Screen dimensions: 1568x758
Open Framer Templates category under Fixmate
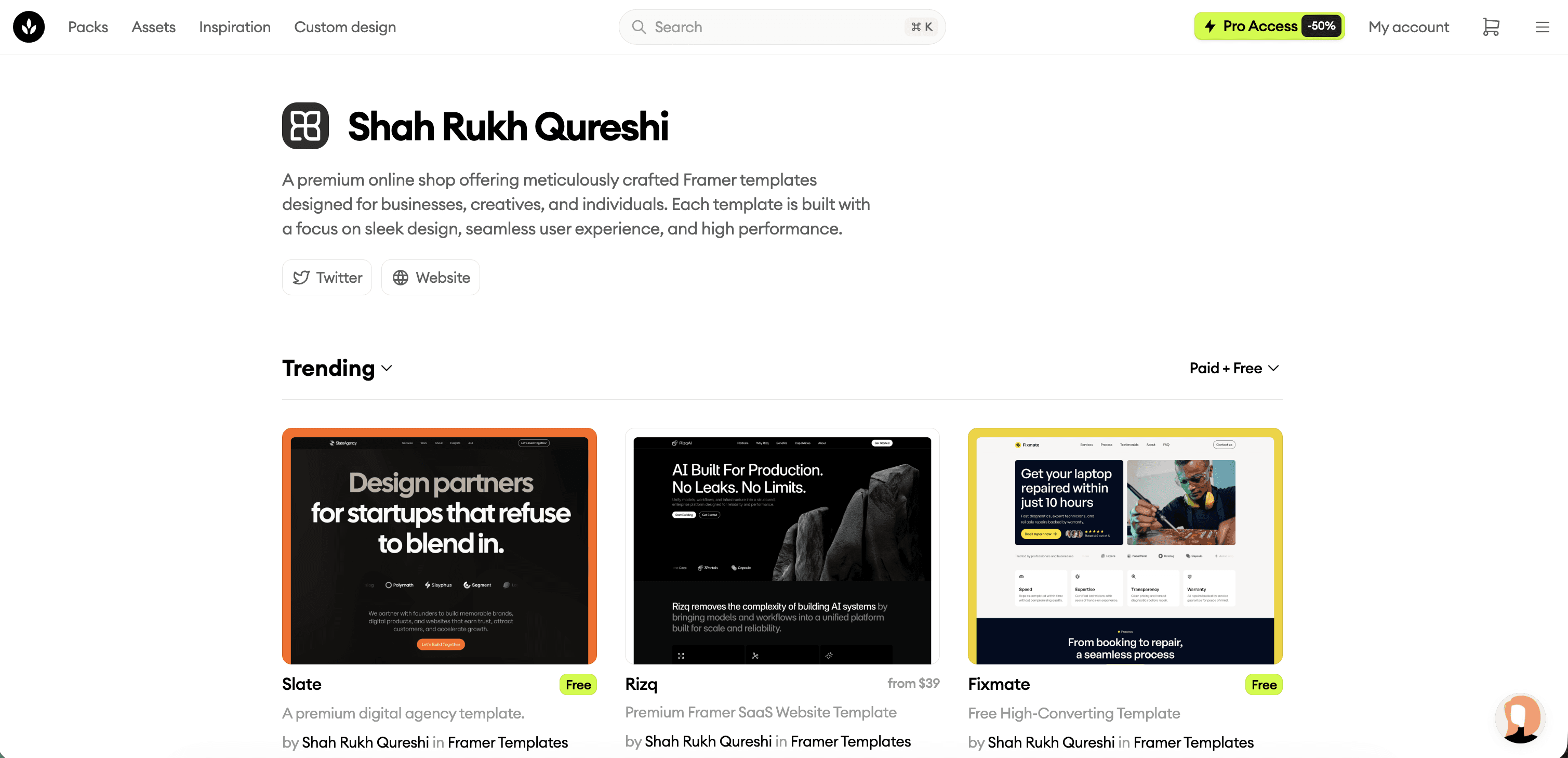1193,742
